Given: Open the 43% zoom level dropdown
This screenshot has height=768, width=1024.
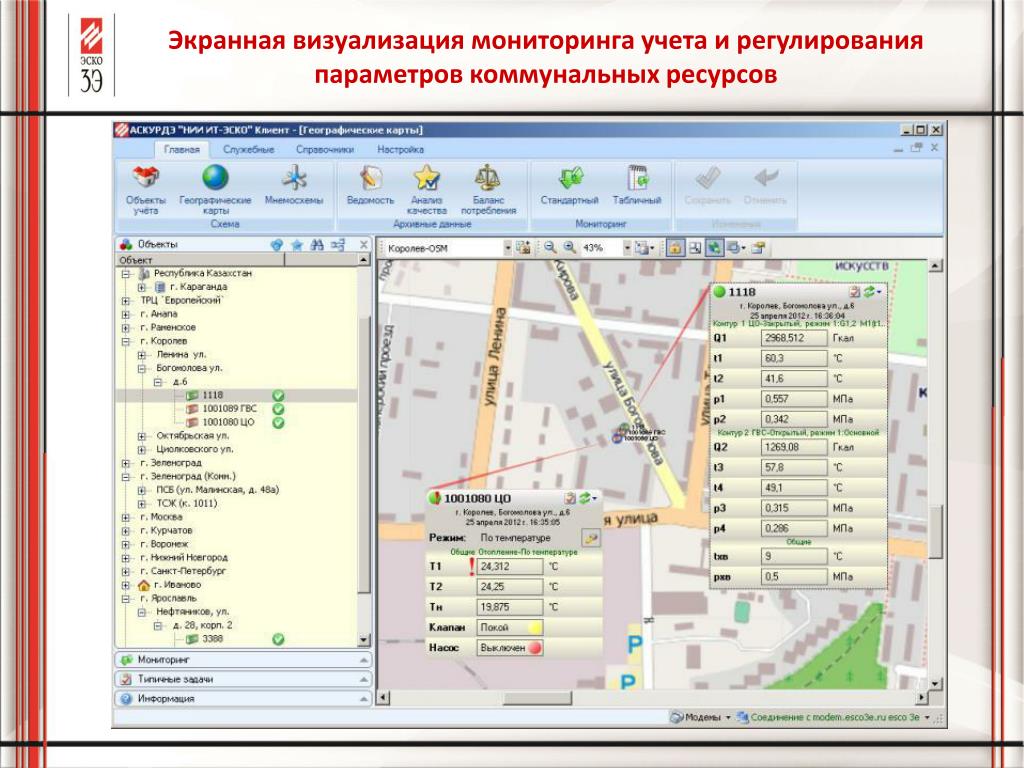Looking at the screenshot, I should pyautogui.click(x=627, y=248).
